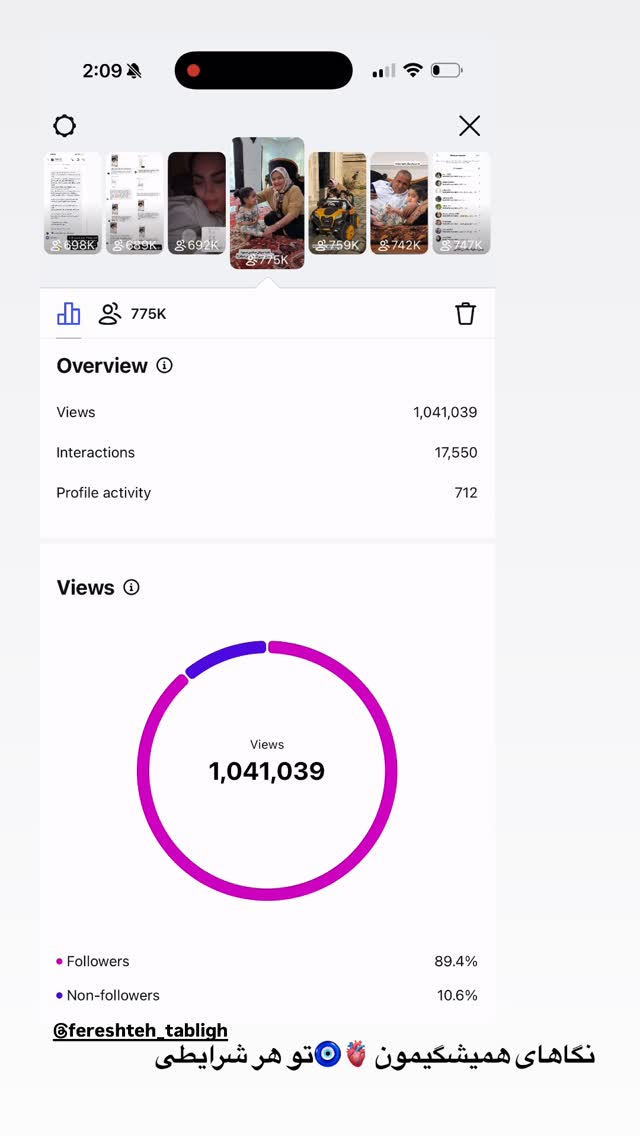The width and height of the screenshot is (640, 1136).
Task: Show info about the Overview section
Action: 165,365
